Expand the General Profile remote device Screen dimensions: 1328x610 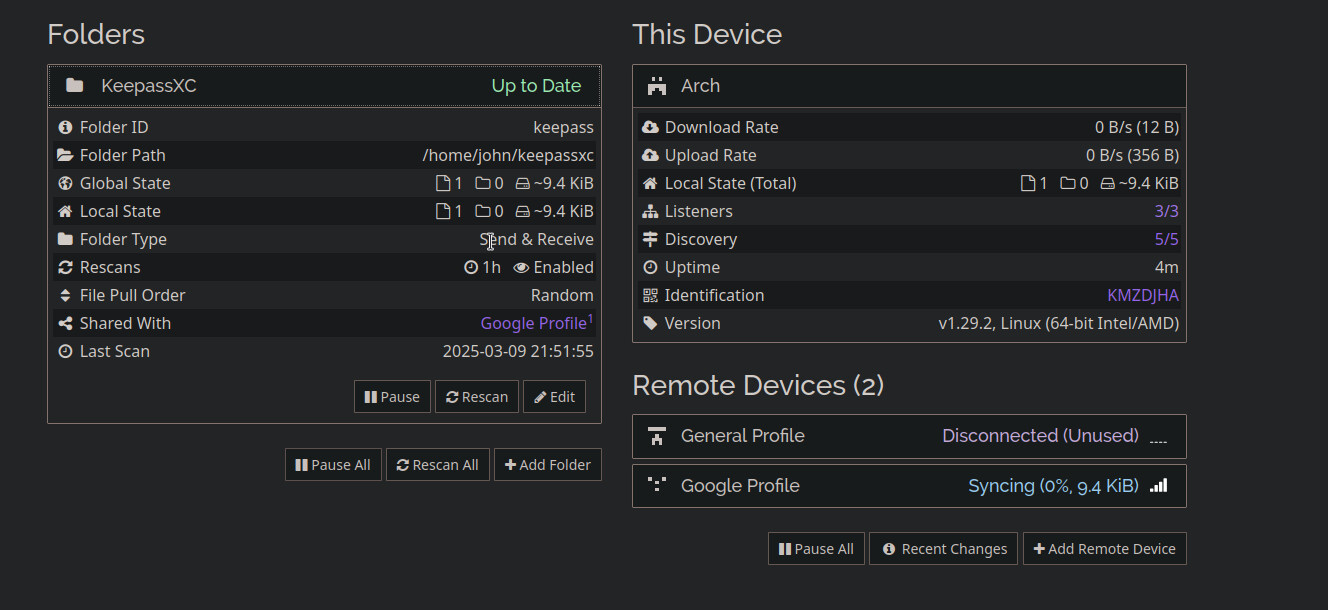909,436
